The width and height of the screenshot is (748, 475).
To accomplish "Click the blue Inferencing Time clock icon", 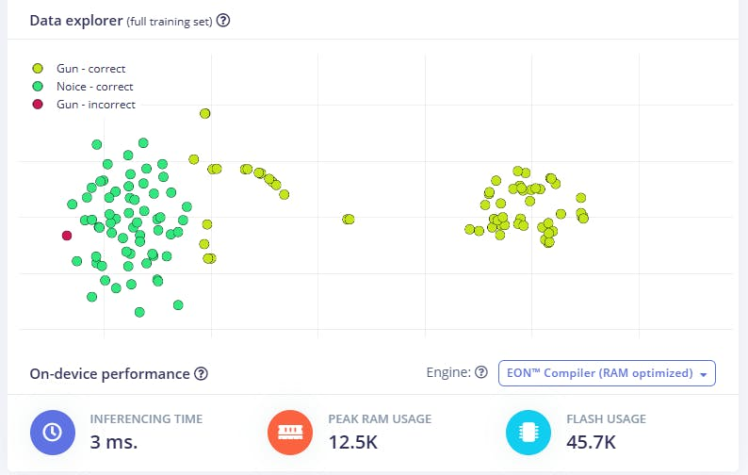I will [53, 432].
